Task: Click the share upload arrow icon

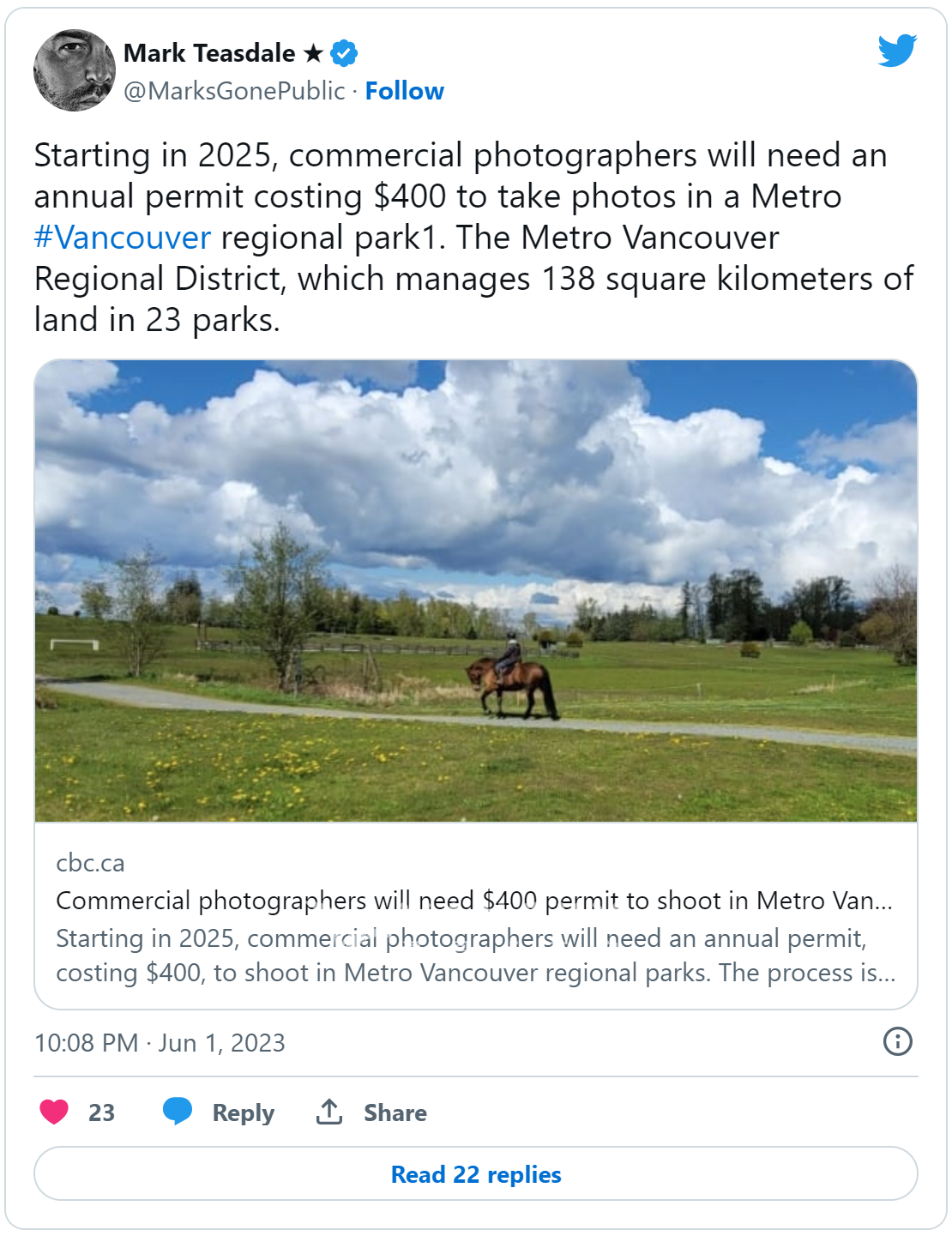Action: [x=329, y=1112]
